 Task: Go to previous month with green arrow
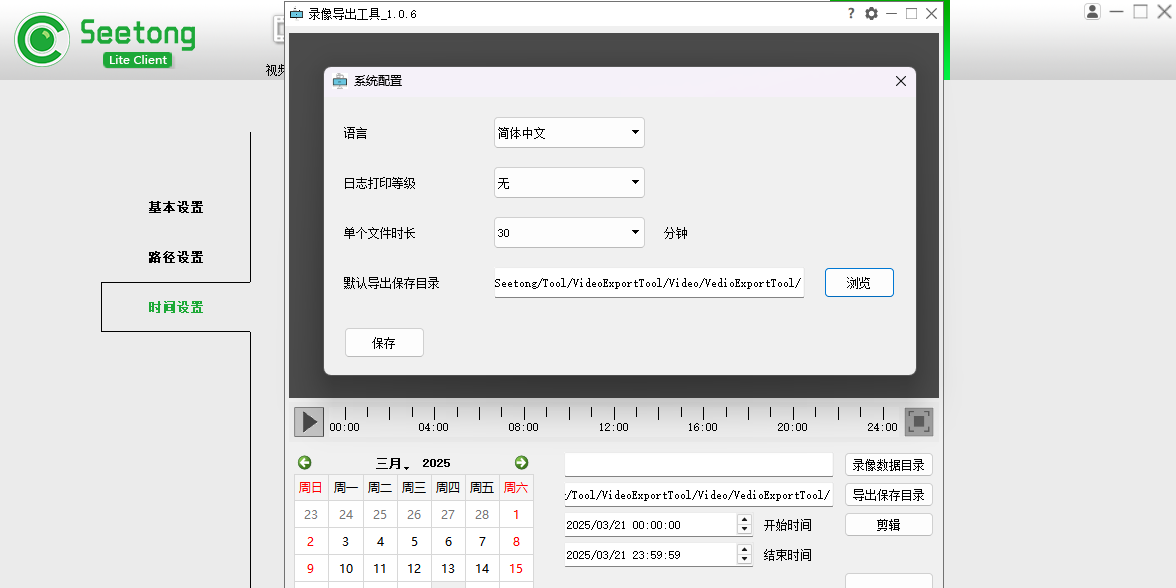tap(305, 463)
